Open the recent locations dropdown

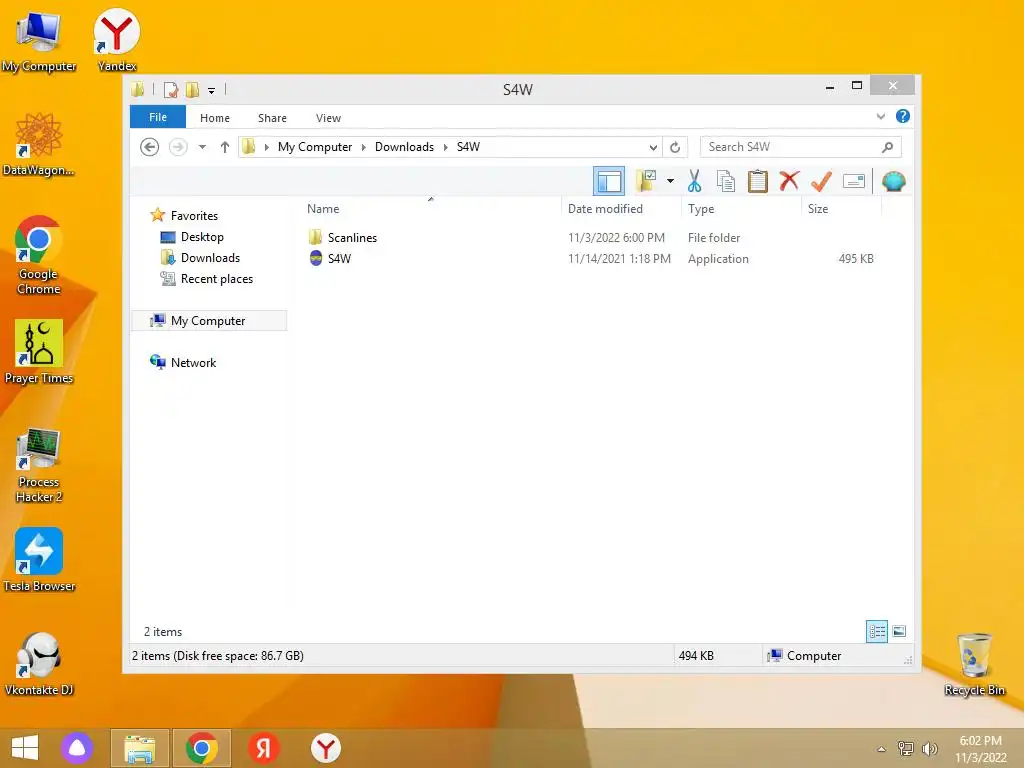coord(202,147)
